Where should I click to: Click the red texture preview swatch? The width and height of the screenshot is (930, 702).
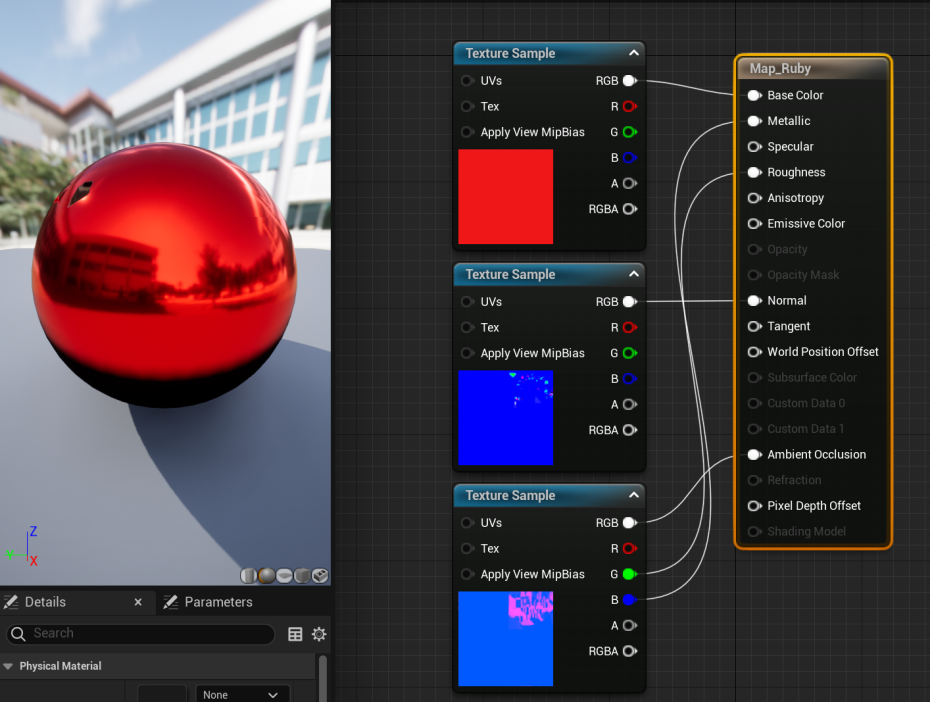click(505, 196)
